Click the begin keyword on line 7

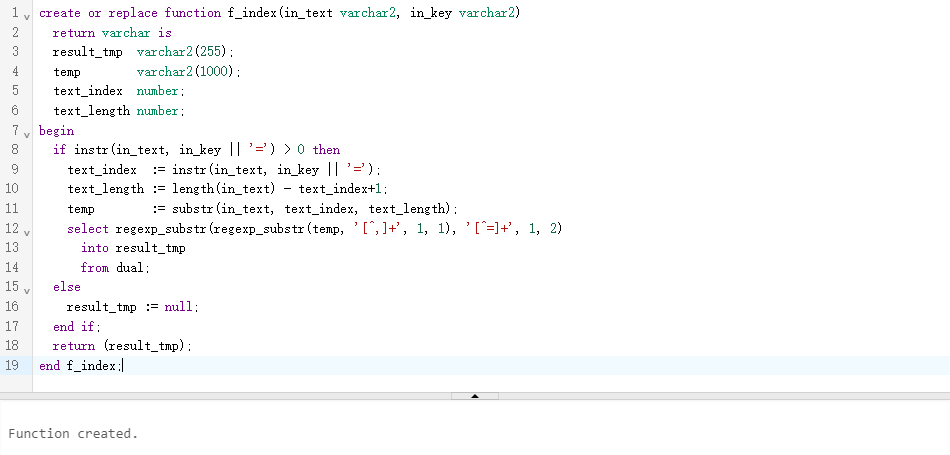point(56,131)
